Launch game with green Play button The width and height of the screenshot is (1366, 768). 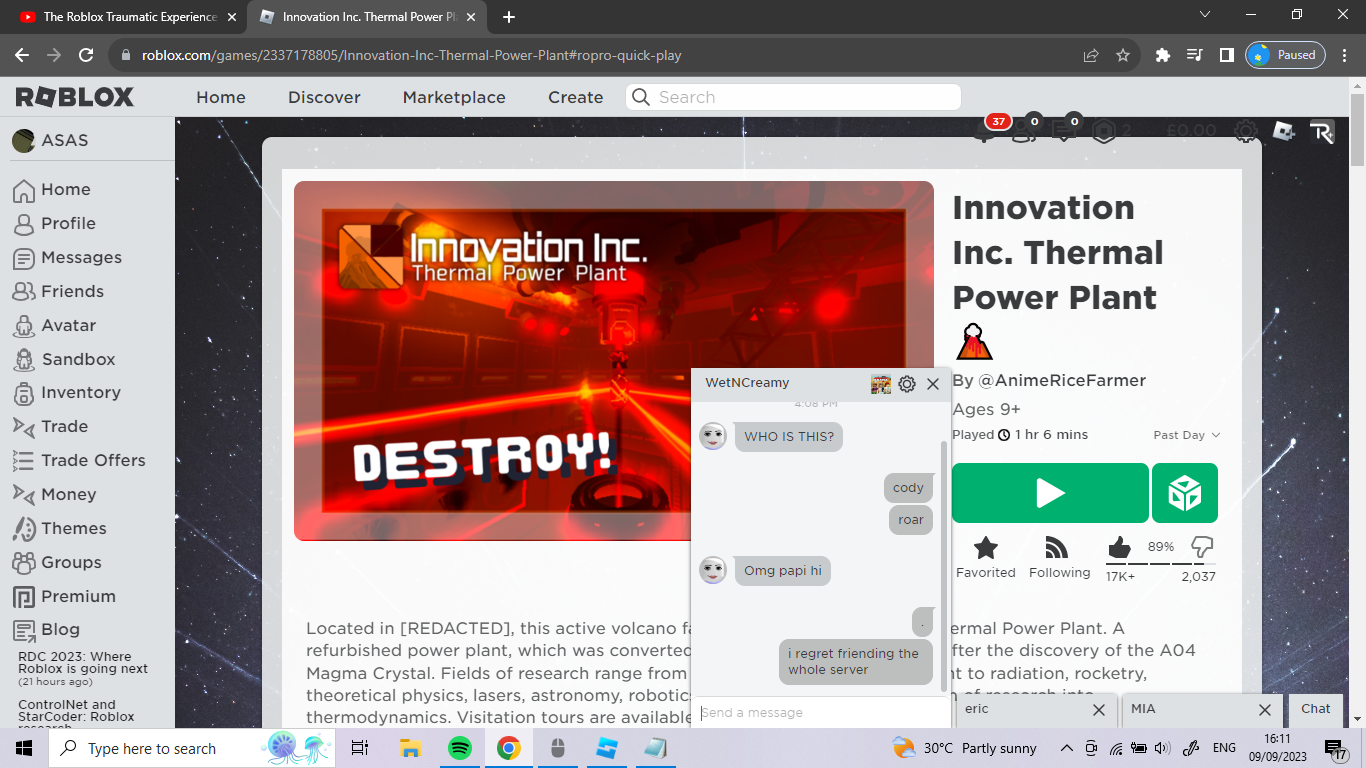(x=1050, y=493)
